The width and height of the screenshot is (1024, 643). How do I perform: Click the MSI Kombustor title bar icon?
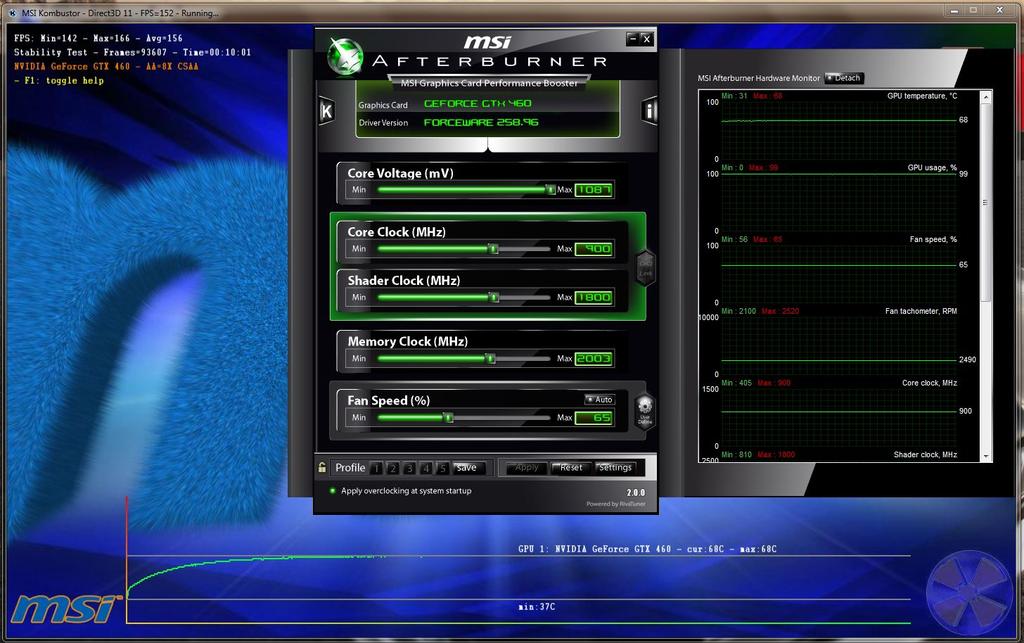12,12
